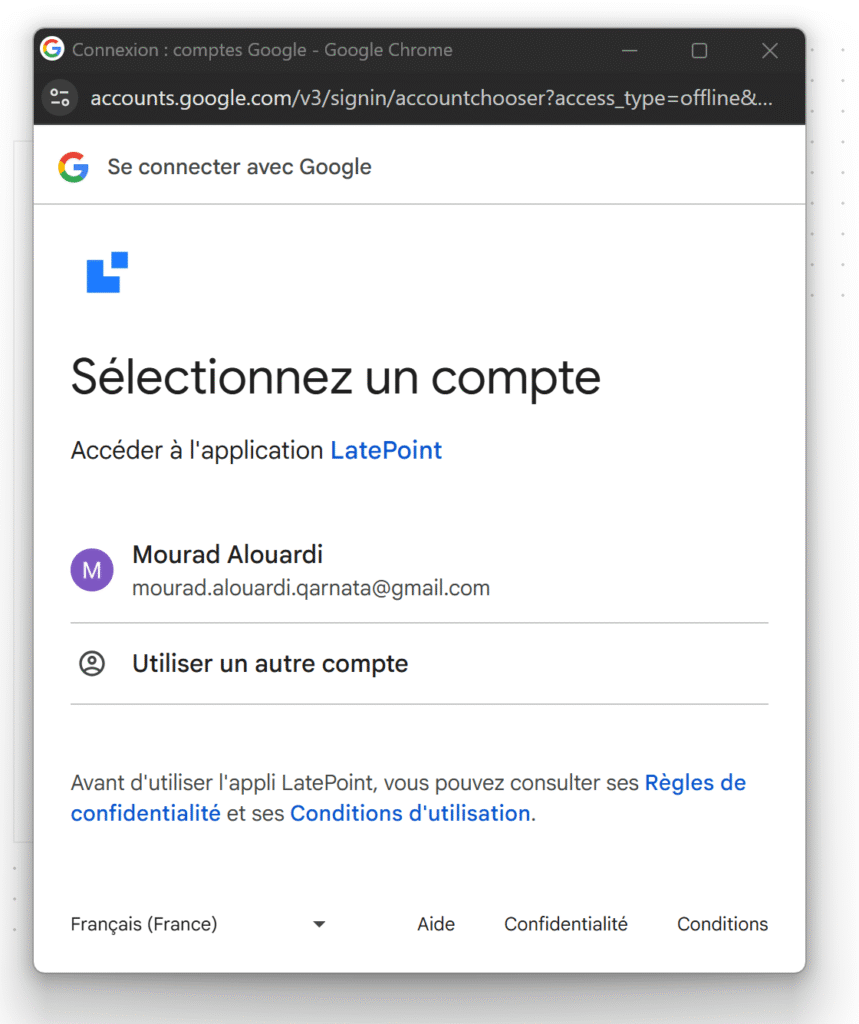Open the LatePoint application link
Image resolution: width=859 pixels, height=1024 pixels.
click(386, 450)
